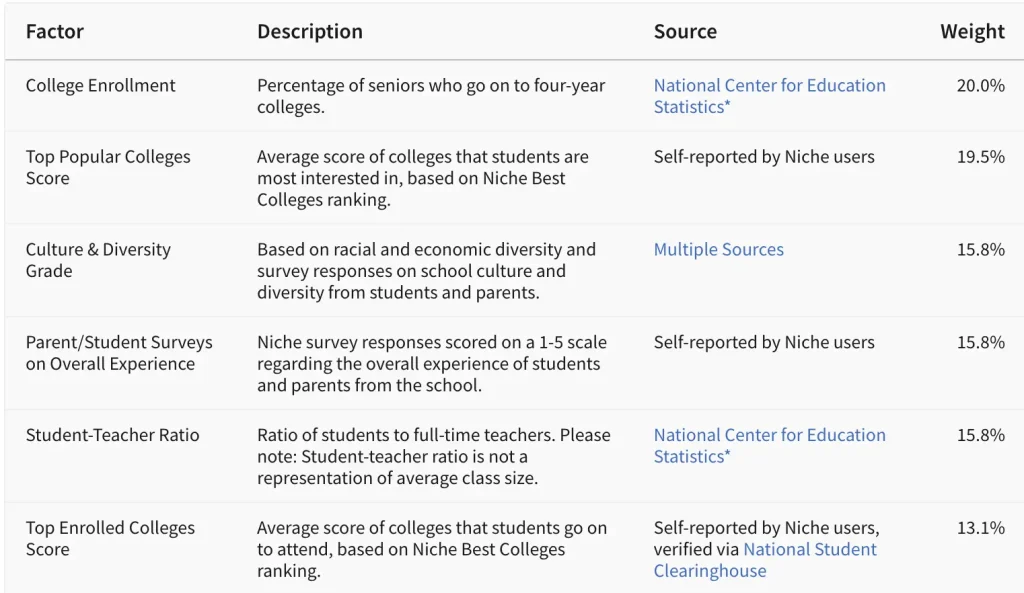The width and height of the screenshot is (1024, 593).
Task: Click the Factor column header
Action: [55, 31]
